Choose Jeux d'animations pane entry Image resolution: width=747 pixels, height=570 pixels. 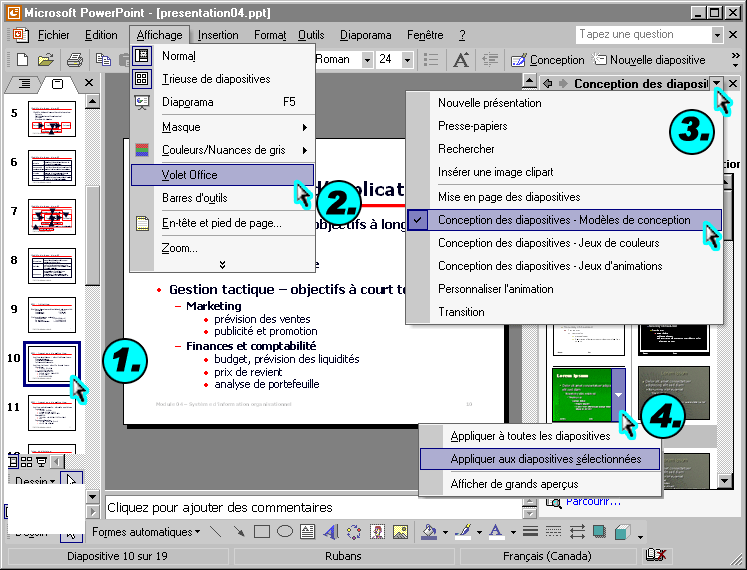click(565, 266)
